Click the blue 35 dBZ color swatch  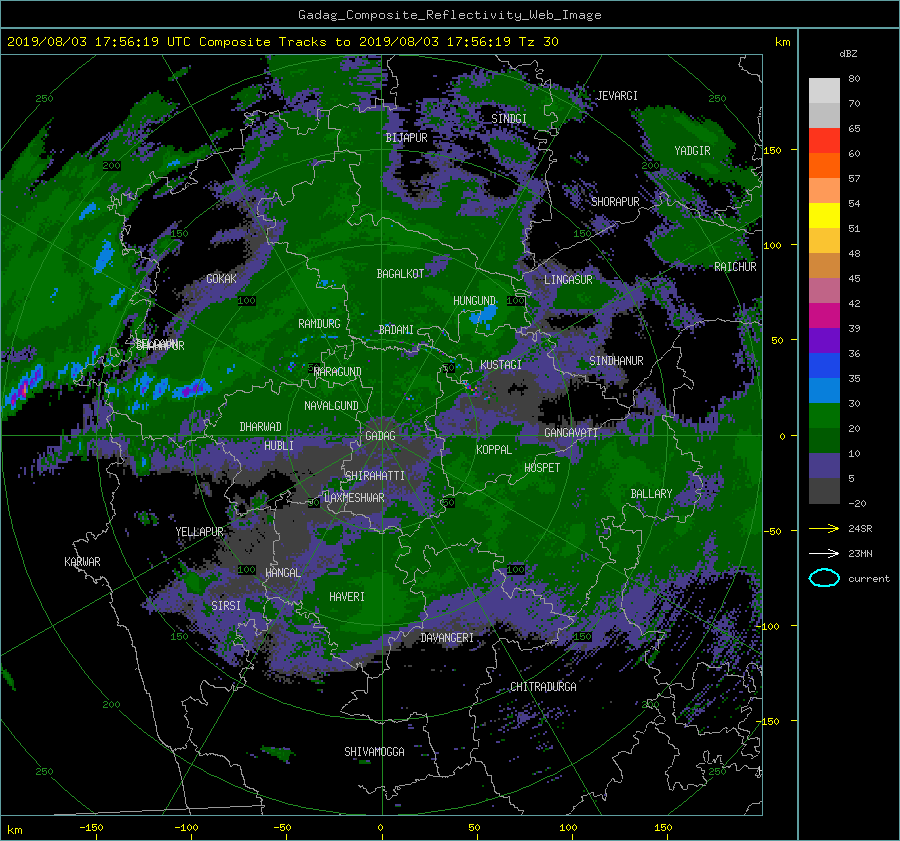pos(824,366)
